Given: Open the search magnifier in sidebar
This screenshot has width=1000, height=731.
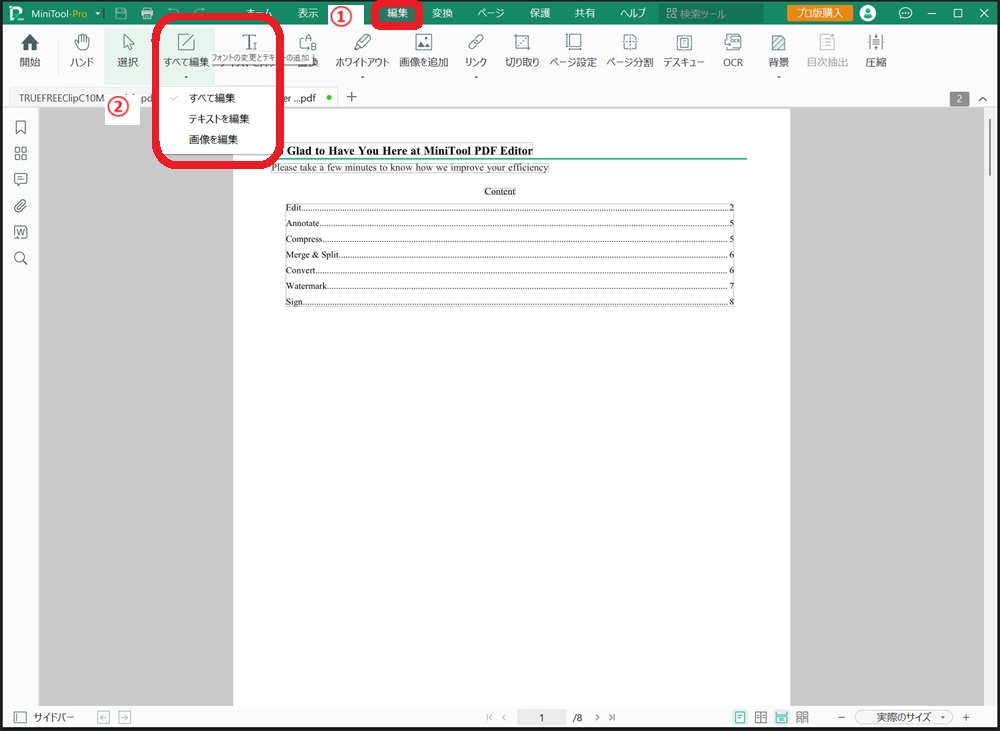Looking at the screenshot, I should click(20, 258).
